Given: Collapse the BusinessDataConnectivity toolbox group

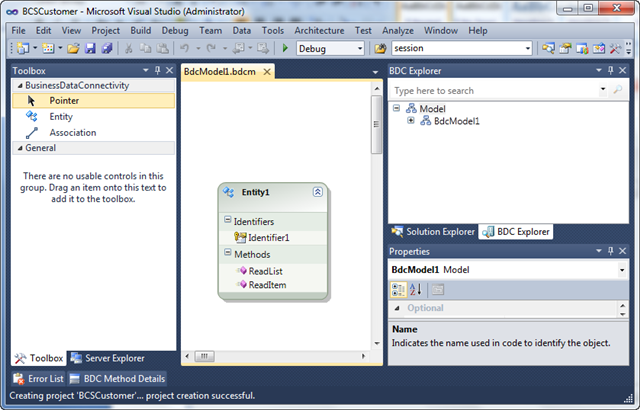Looking at the screenshot, I should point(20,86).
